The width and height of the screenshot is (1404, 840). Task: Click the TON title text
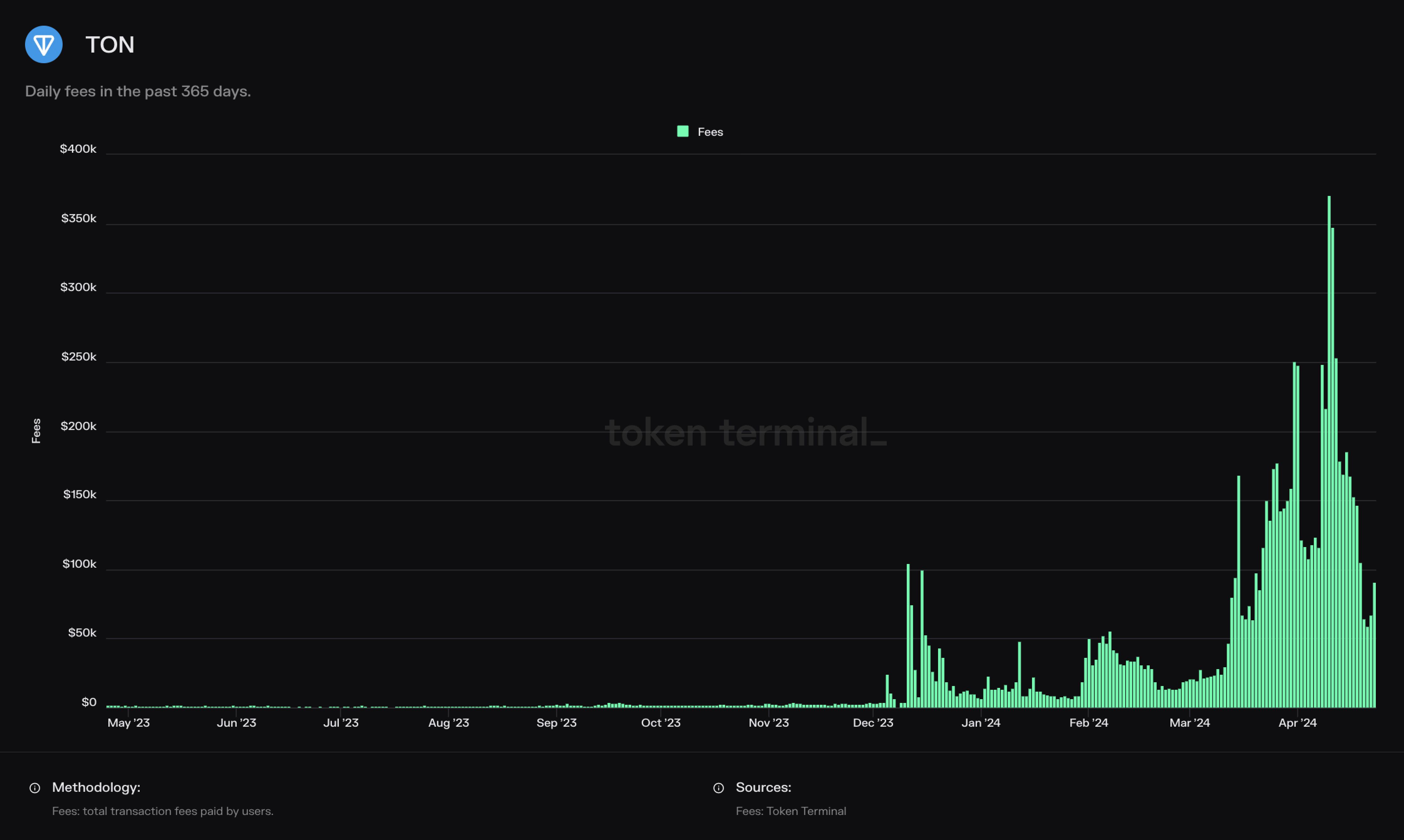pos(110,45)
